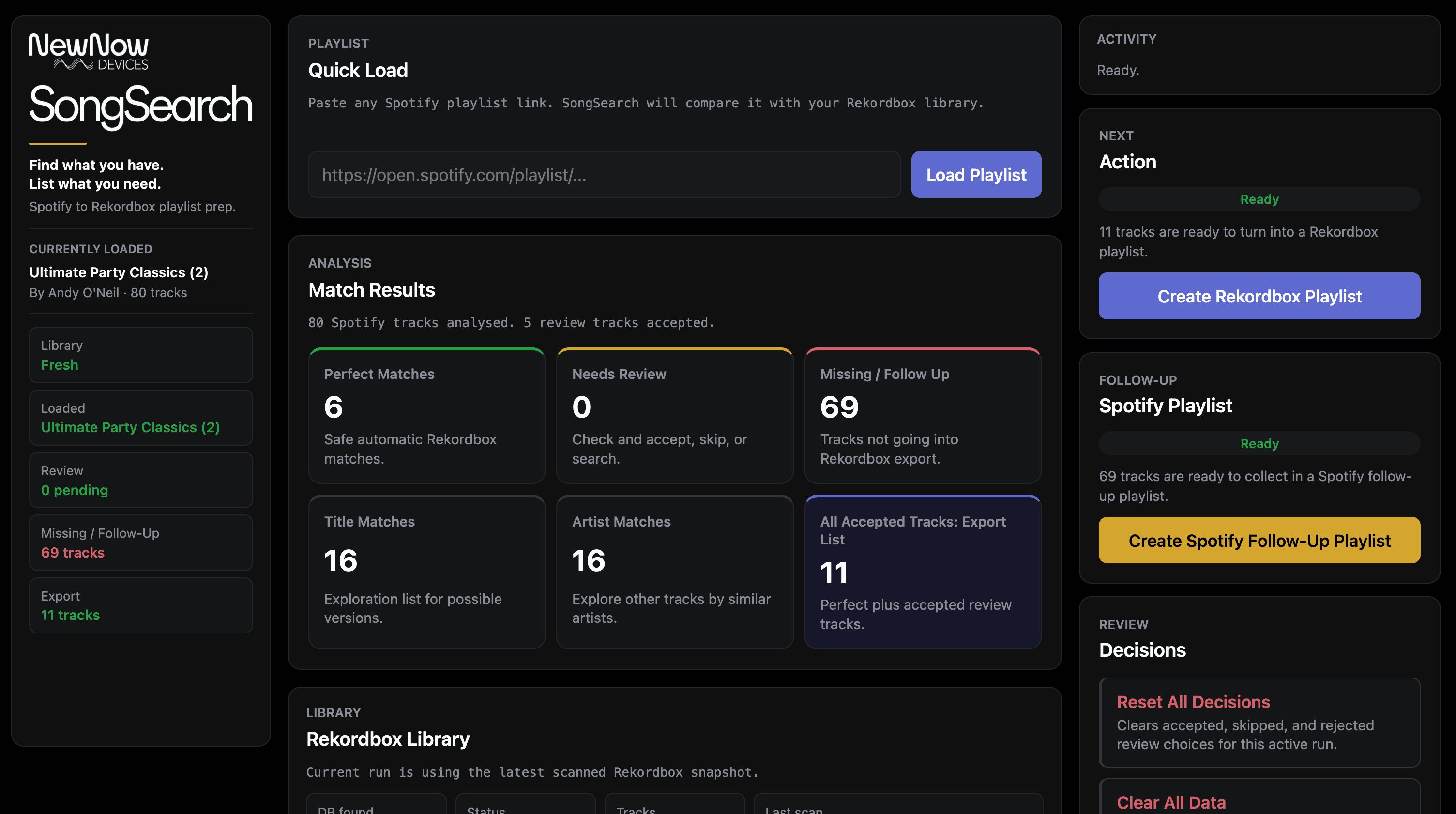Click the Load Playlist button

point(976,175)
